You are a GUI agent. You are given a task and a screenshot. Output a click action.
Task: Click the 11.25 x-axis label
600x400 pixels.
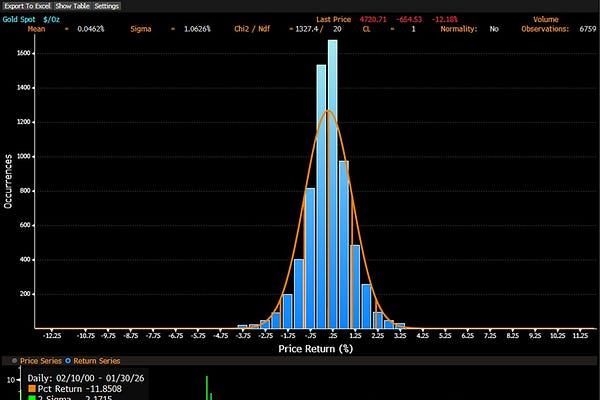pos(580,336)
